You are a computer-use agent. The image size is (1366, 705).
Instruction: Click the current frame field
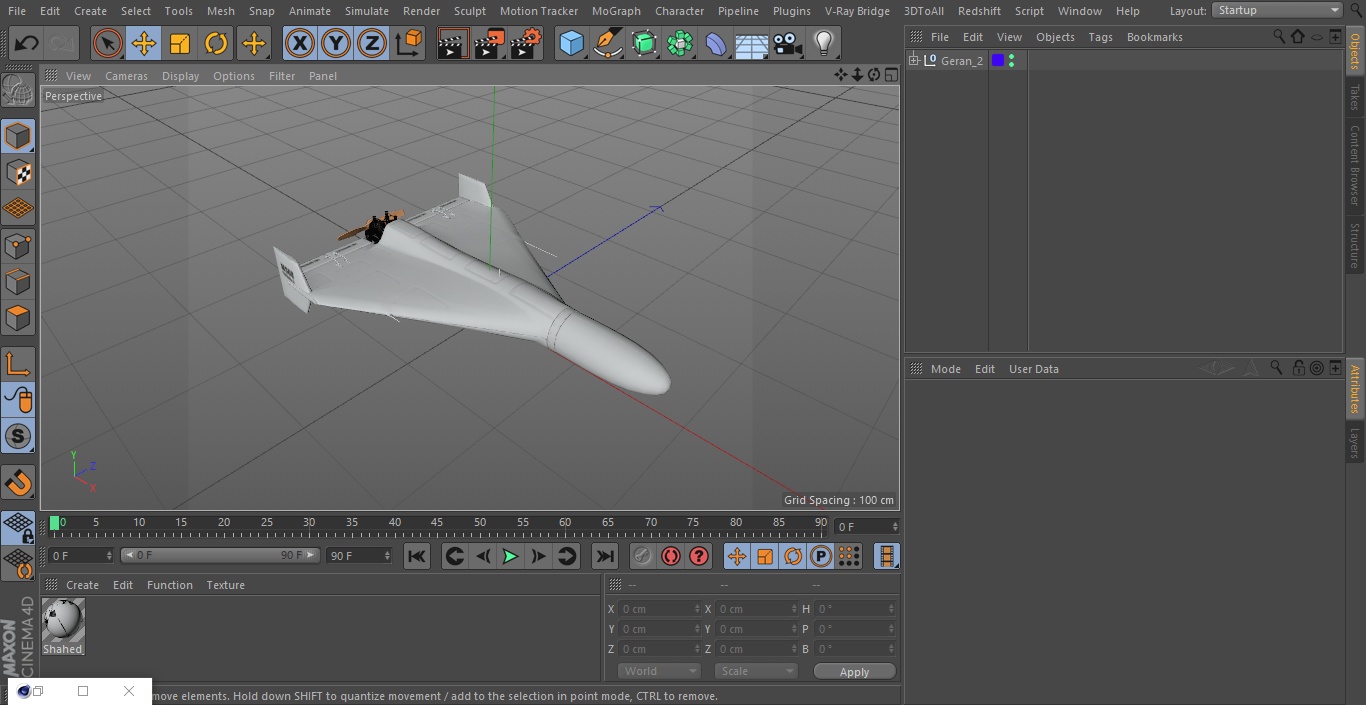866,526
